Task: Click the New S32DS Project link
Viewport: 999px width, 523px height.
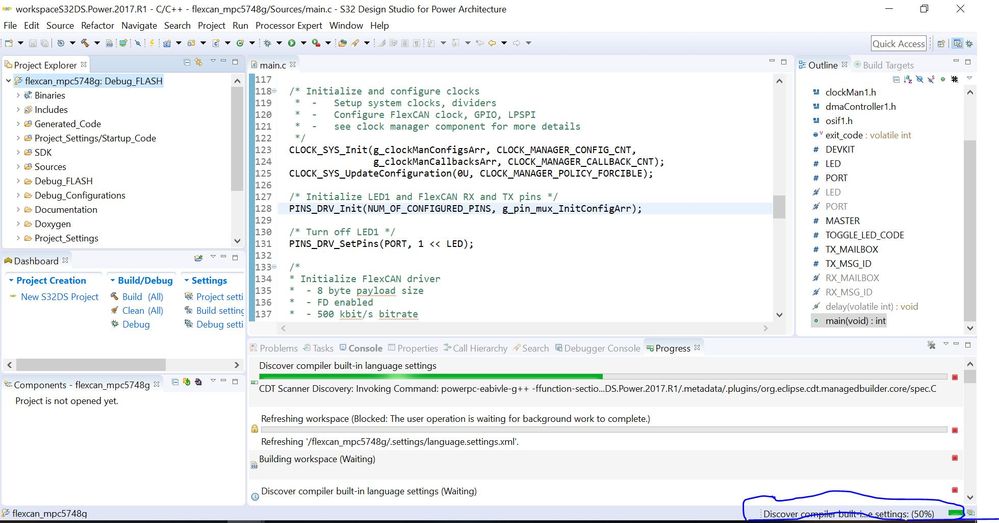Action: (x=59, y=296)
